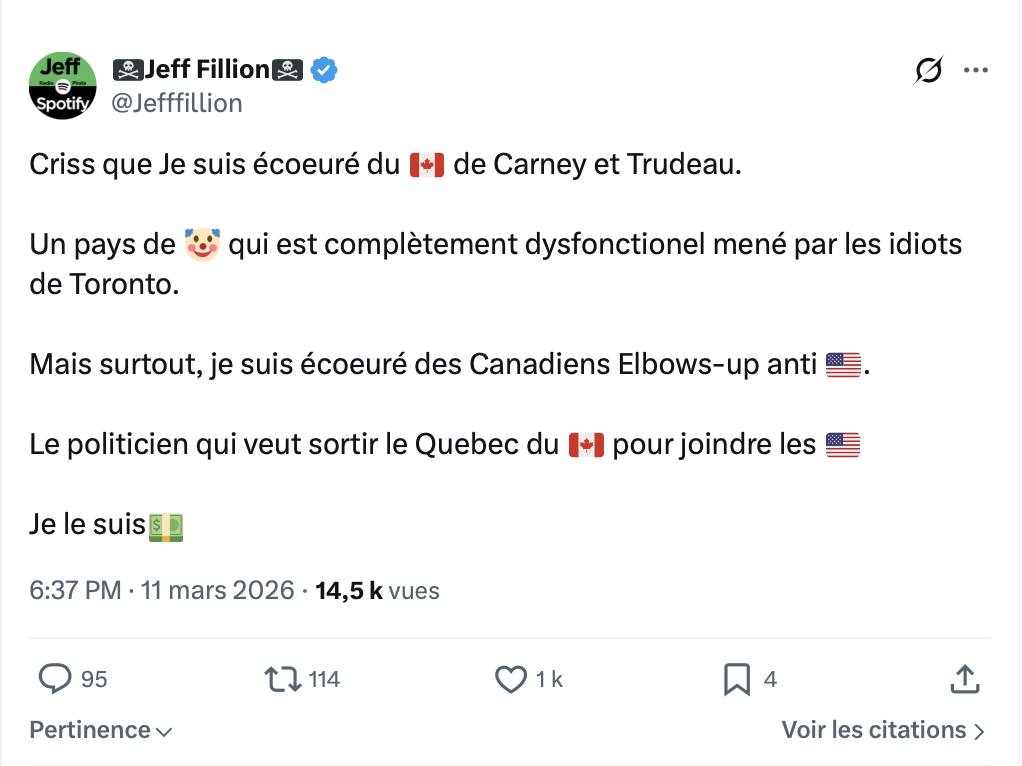Screen dimensions: 1022x766
Task: Click the chevron beside Voir les citations
Action: pos(979,732)
